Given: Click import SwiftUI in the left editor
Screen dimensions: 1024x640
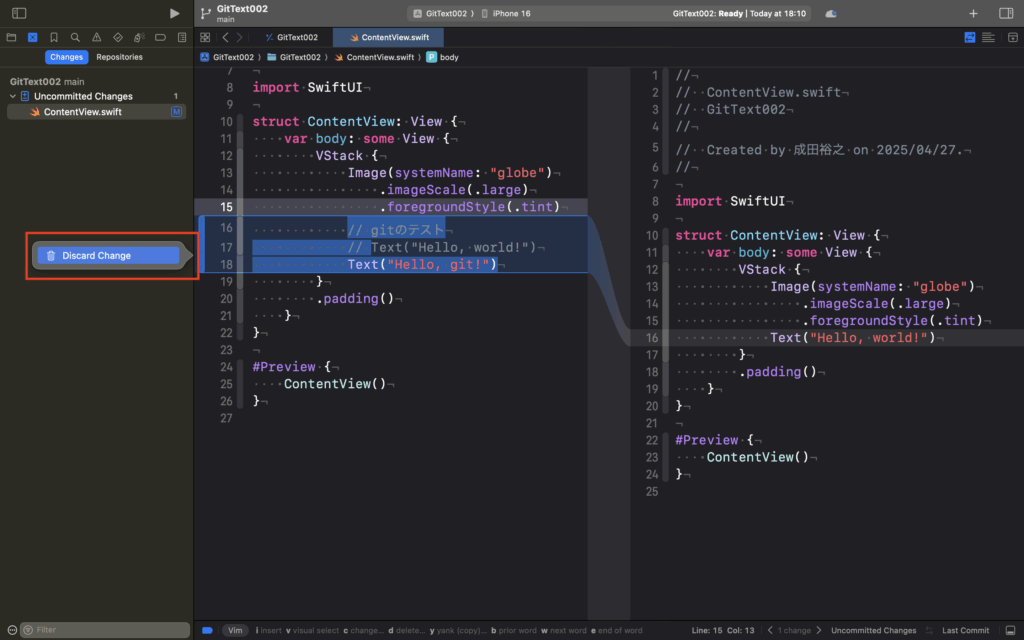Looking at the screenshot, I should point(307,88).
